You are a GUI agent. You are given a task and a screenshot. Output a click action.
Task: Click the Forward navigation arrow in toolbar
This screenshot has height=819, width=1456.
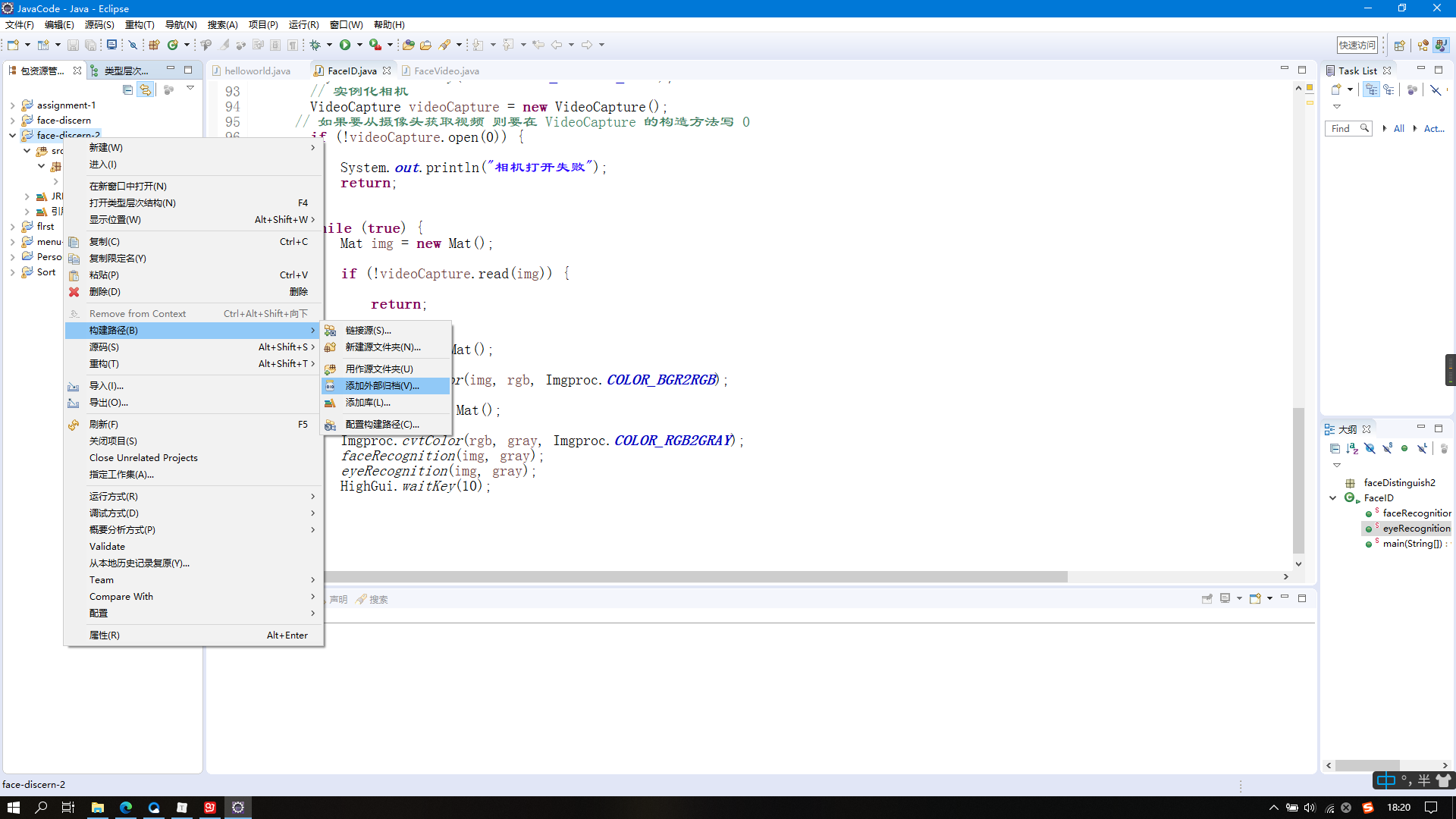tap(587, 45)
